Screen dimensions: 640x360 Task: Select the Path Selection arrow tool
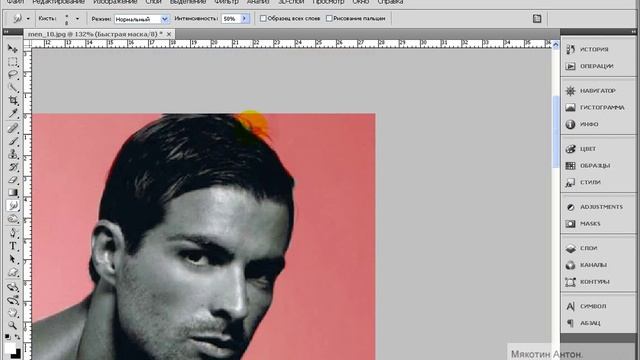(x=13, y=259)
